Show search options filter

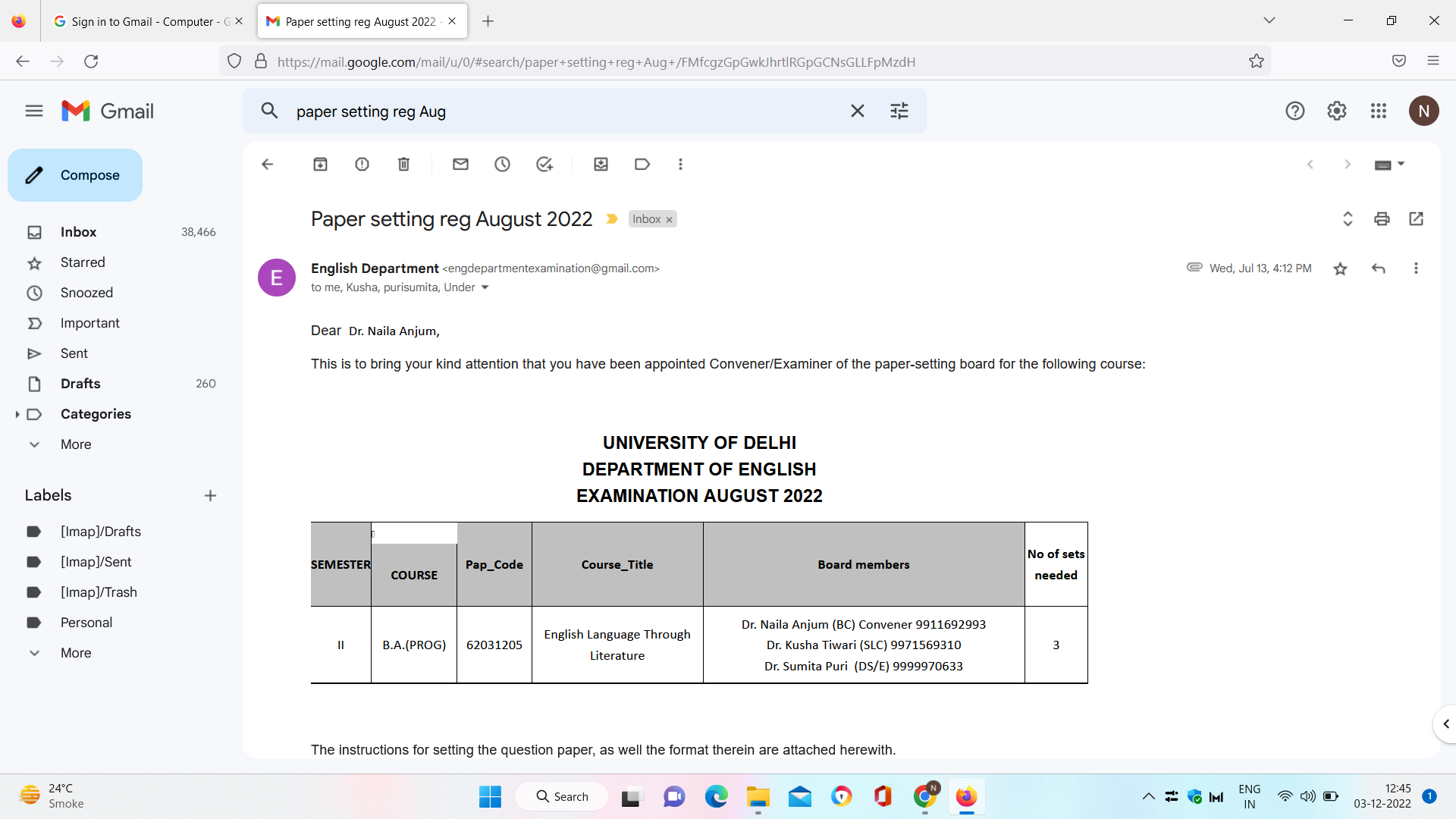(x=899, y=111)
